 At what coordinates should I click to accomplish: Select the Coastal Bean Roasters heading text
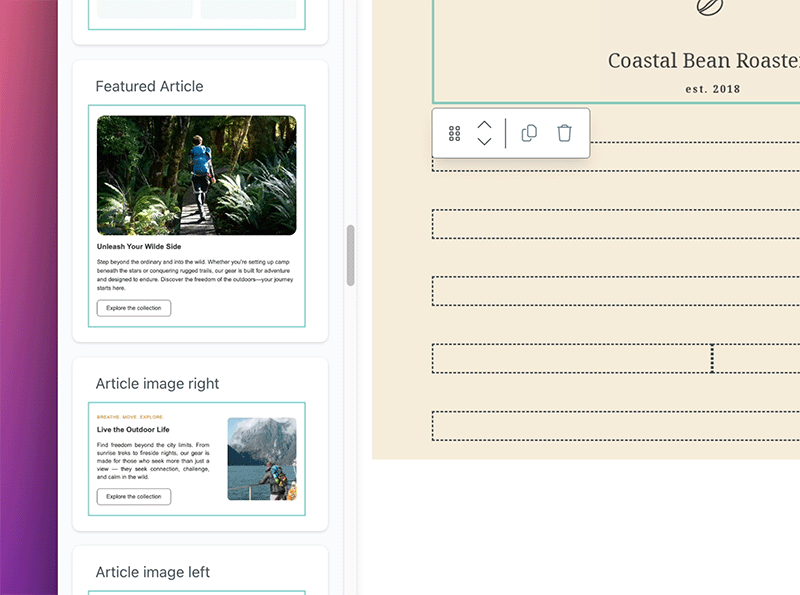click(703, 61)
